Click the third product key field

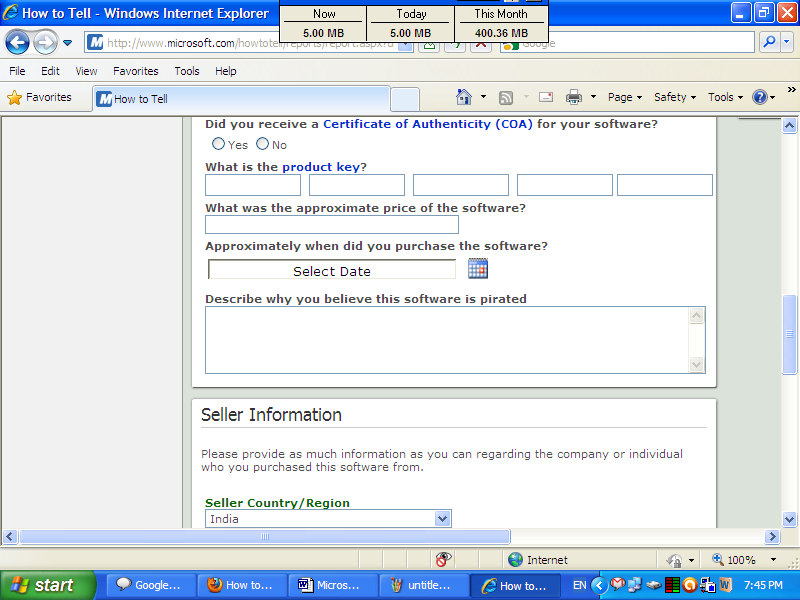[461, 185]
